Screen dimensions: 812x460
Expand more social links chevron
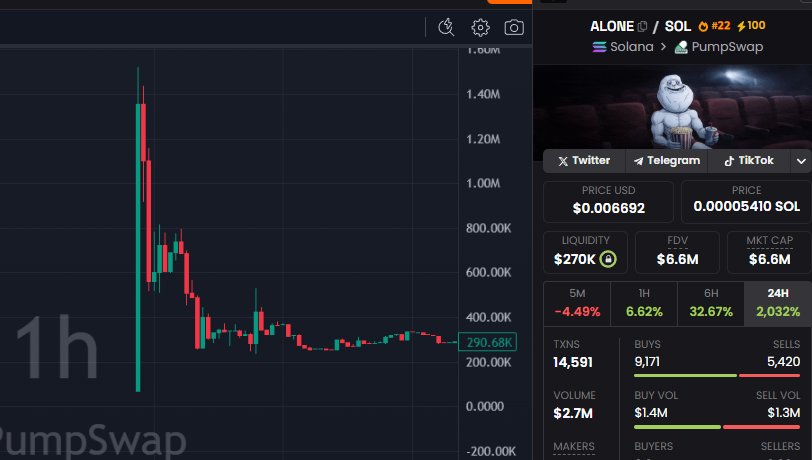coord(800,161)
